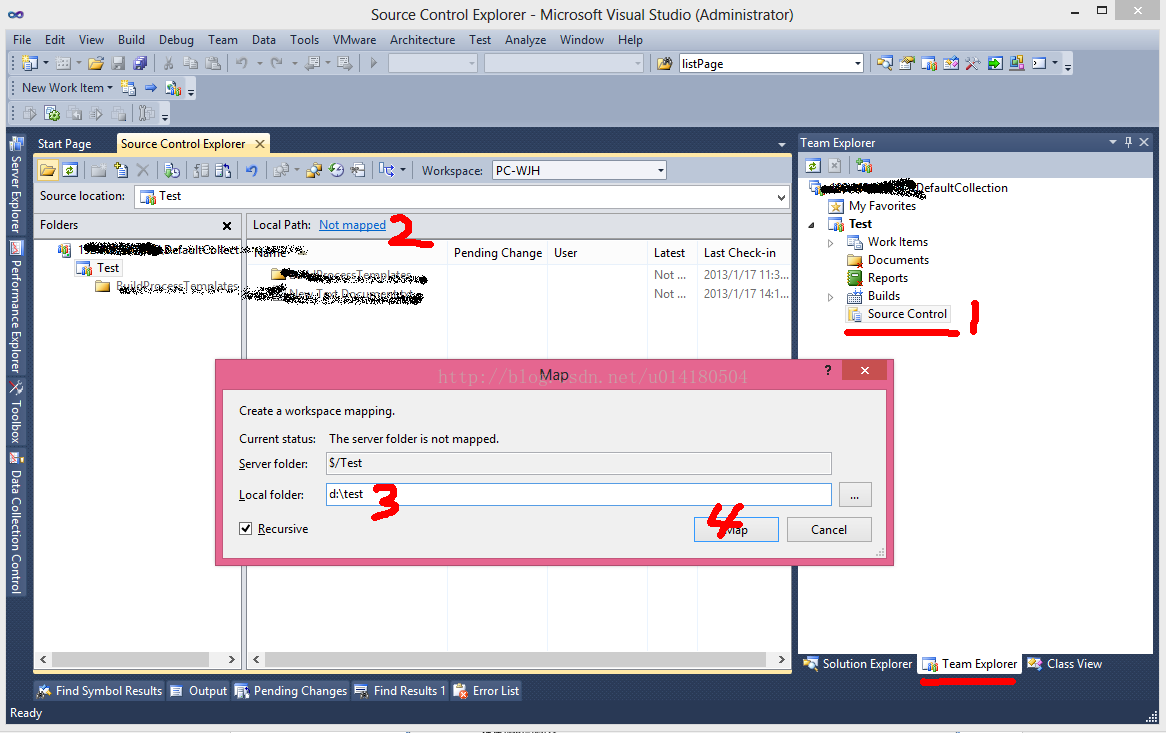Click the green arrow Start Page icon
This screenshot has width=1166, height=733.
(x=995, y=63)
